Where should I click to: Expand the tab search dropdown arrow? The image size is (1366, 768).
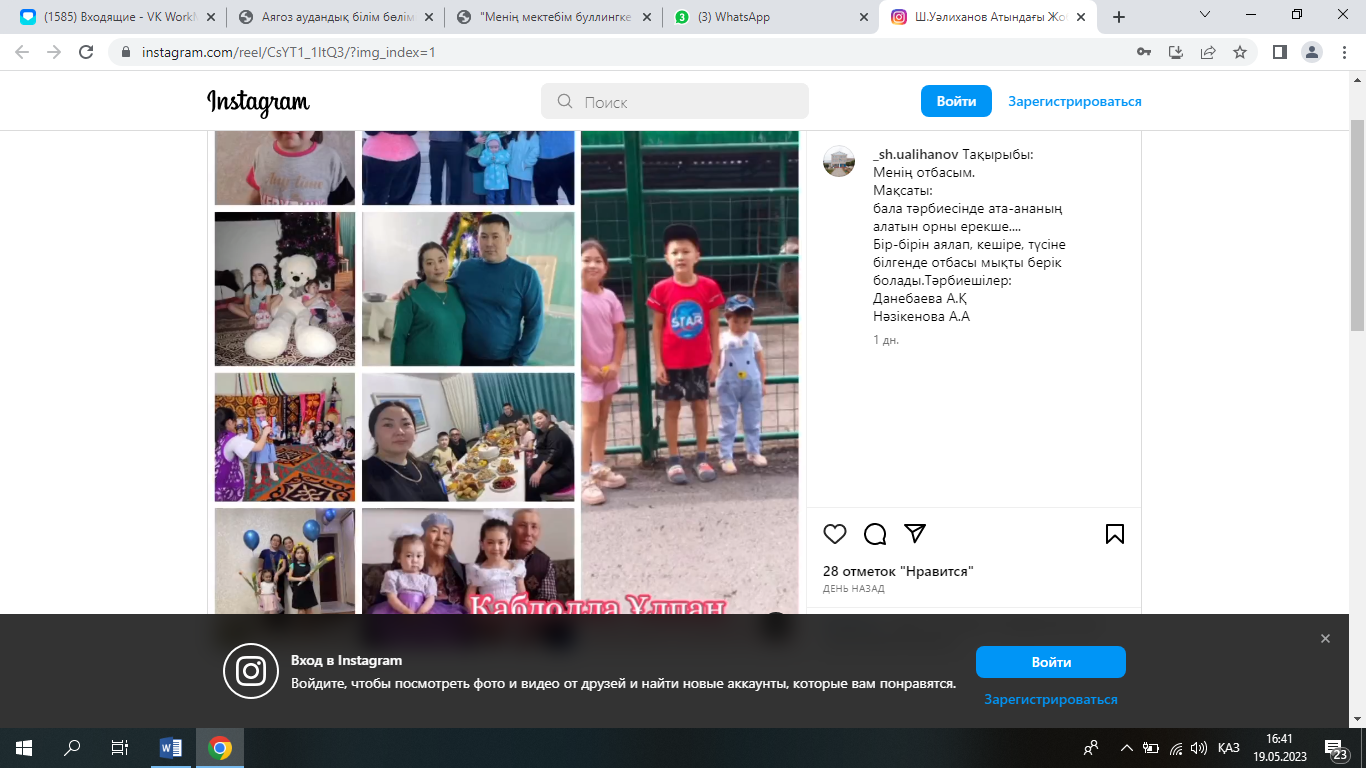[1205, 15]
